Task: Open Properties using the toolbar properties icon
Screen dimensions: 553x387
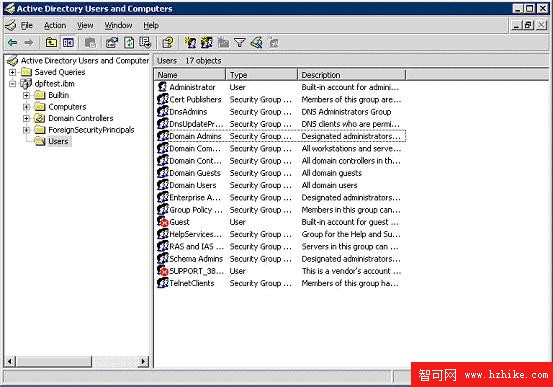Action: (x=112, y=43)
